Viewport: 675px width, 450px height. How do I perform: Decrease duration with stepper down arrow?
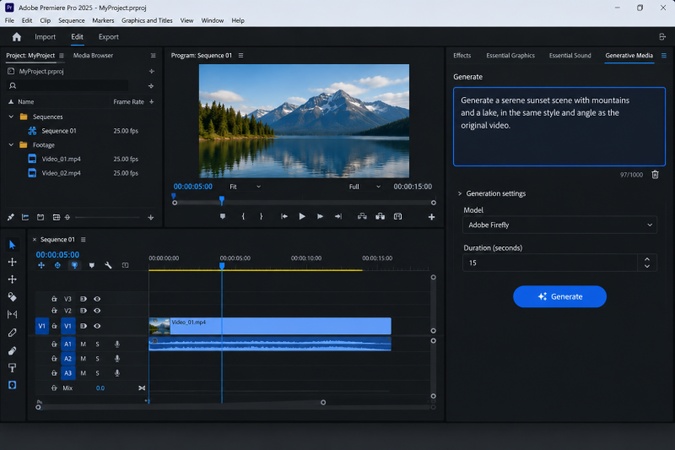[x=647, y=267]
